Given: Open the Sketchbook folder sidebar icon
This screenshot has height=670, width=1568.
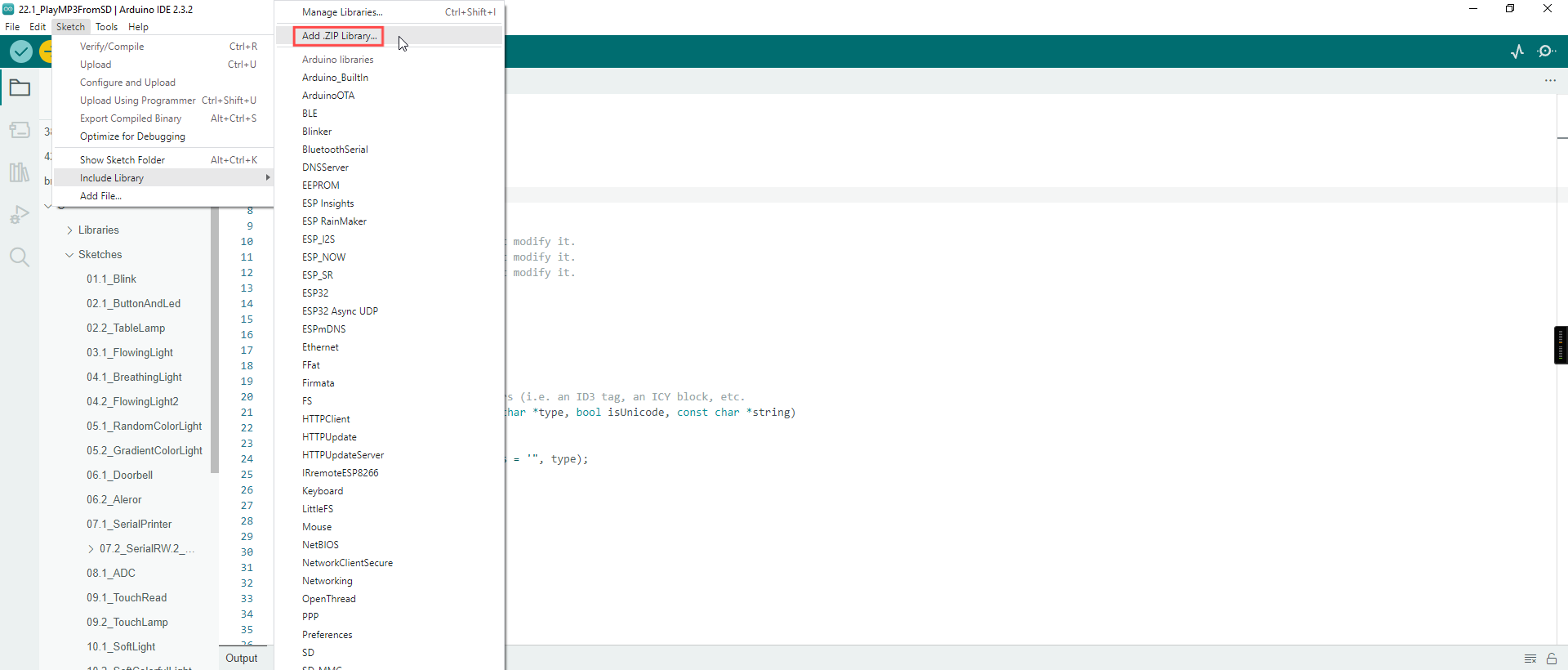Looking at the screenshot, I should pyautogui.click(x=20, y=87).
